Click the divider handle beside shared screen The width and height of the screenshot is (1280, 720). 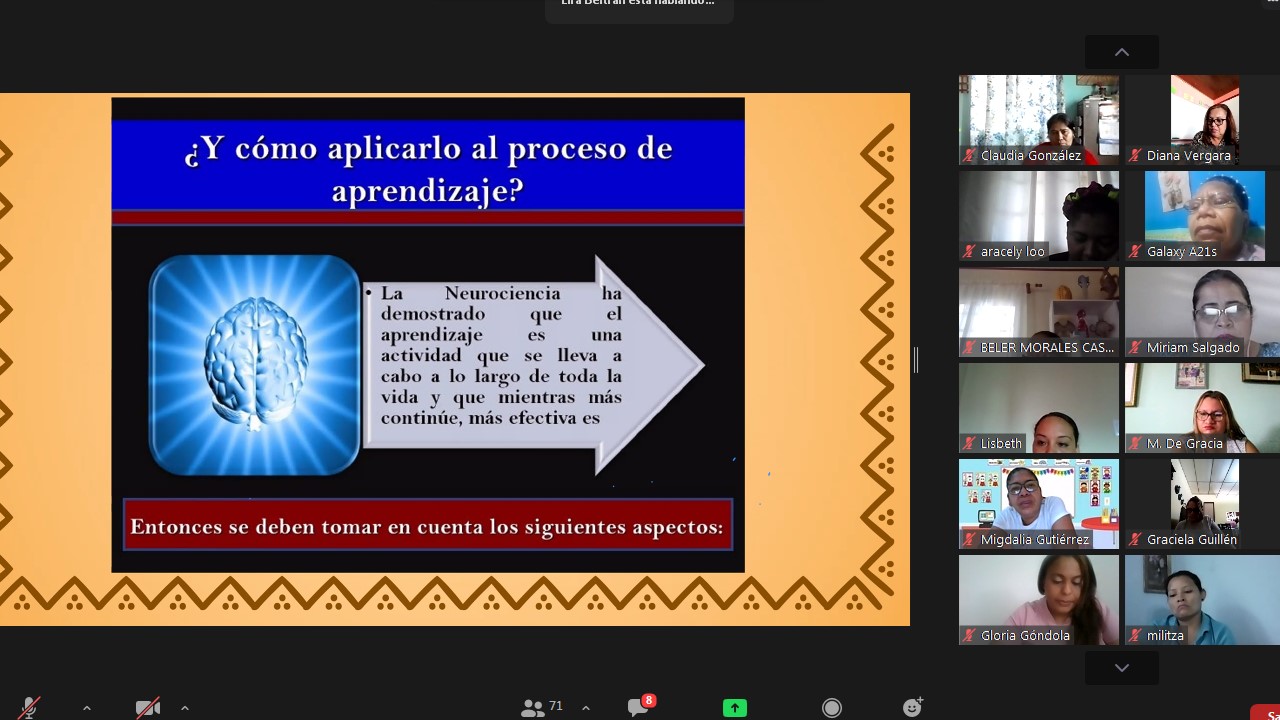pyautogui.click(x=916, y=360)
